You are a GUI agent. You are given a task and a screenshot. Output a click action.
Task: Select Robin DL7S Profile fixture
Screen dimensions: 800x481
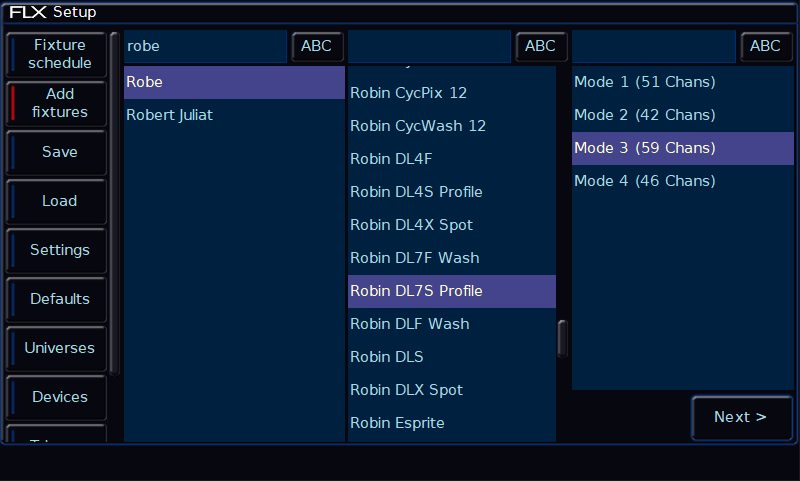(452, 291)
